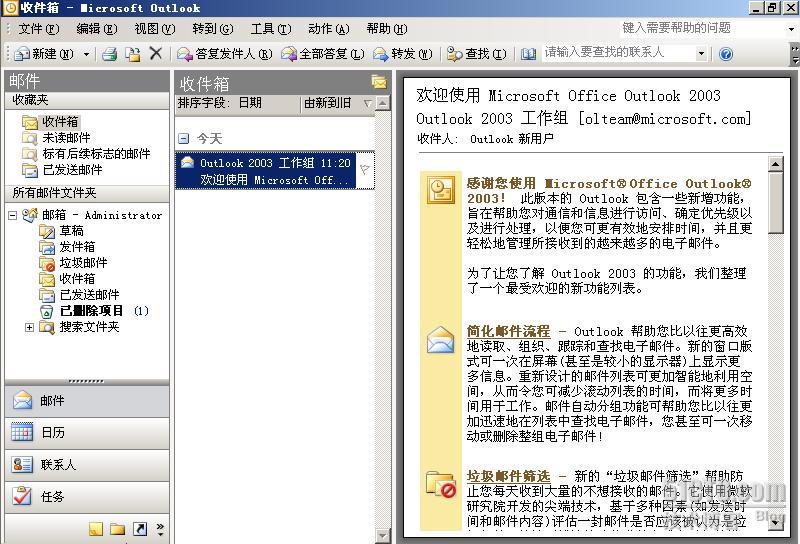Switch to 联系人 contacts pane
Image resolution: width=800 pixels, height=544 pixels.
(87, 464)
